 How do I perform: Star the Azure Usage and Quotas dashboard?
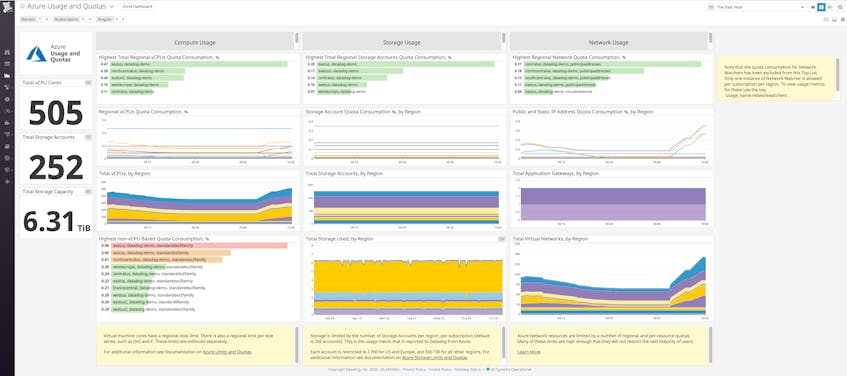[22, 6]
